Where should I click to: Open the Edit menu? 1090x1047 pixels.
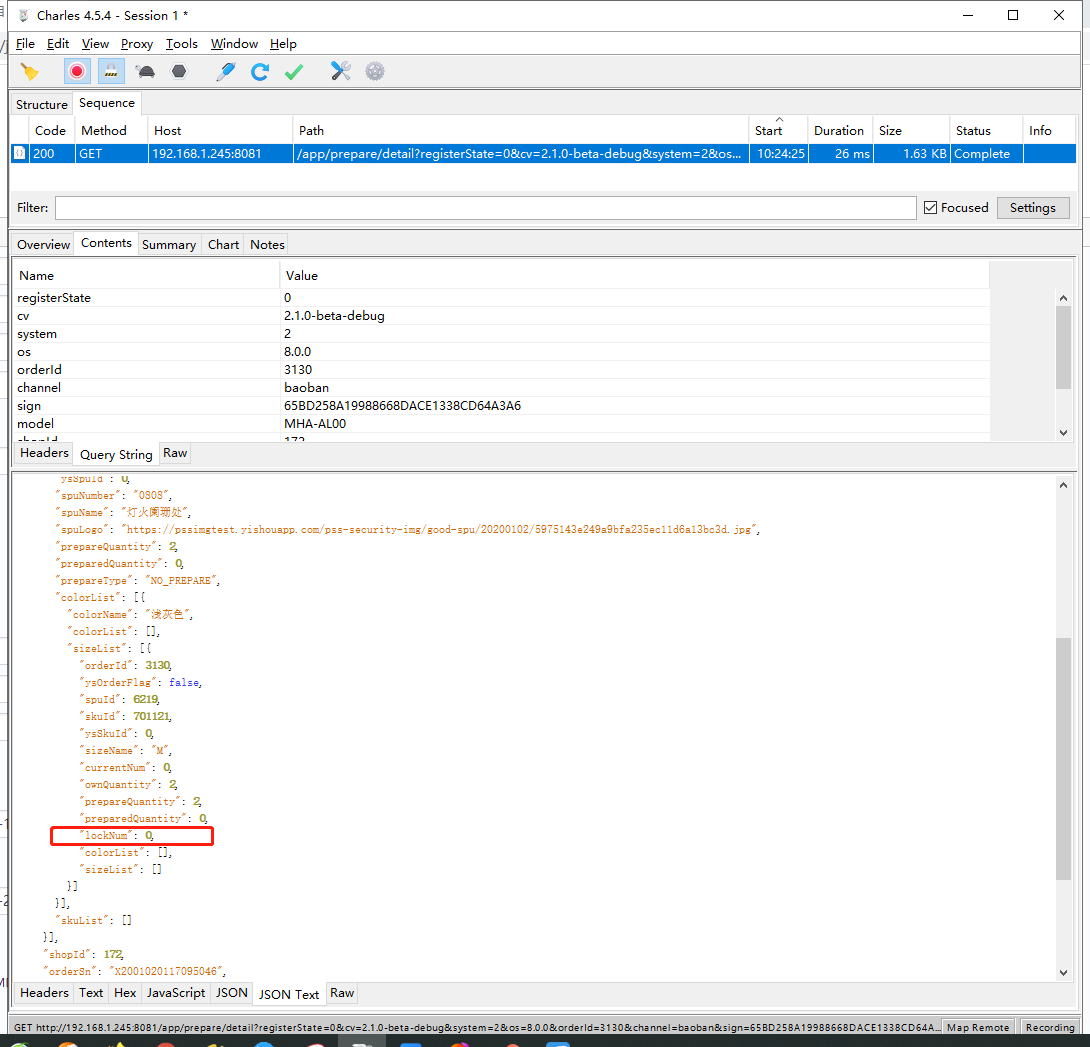[58, 44]
